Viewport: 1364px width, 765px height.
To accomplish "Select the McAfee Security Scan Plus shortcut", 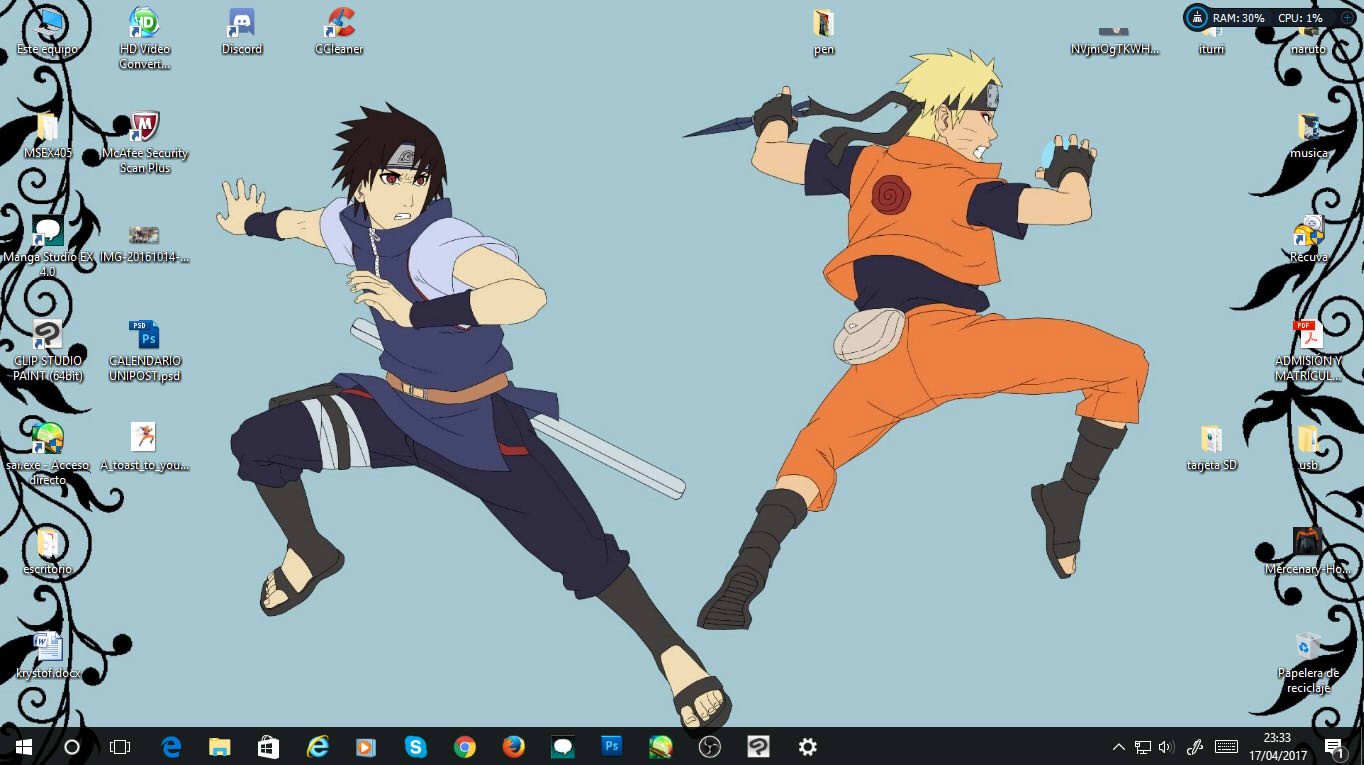I will pyautogui.click(x=145, y=142).
